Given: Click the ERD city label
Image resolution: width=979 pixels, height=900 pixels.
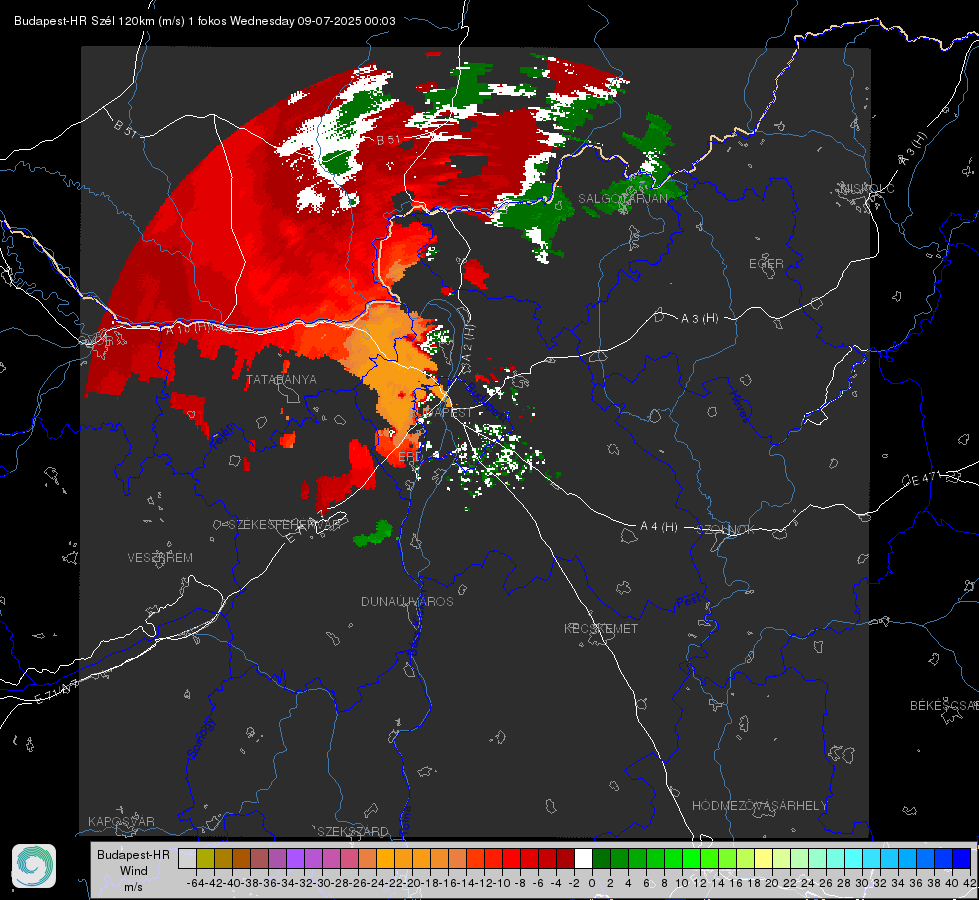Looking at the screenshot, I should click(409, 457).
